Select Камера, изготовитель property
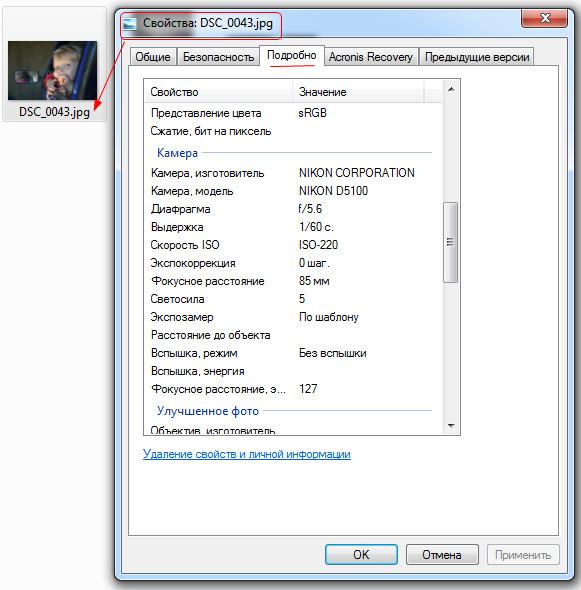The width and height of the screenshot is (581, 590). [x=207, y=173]
